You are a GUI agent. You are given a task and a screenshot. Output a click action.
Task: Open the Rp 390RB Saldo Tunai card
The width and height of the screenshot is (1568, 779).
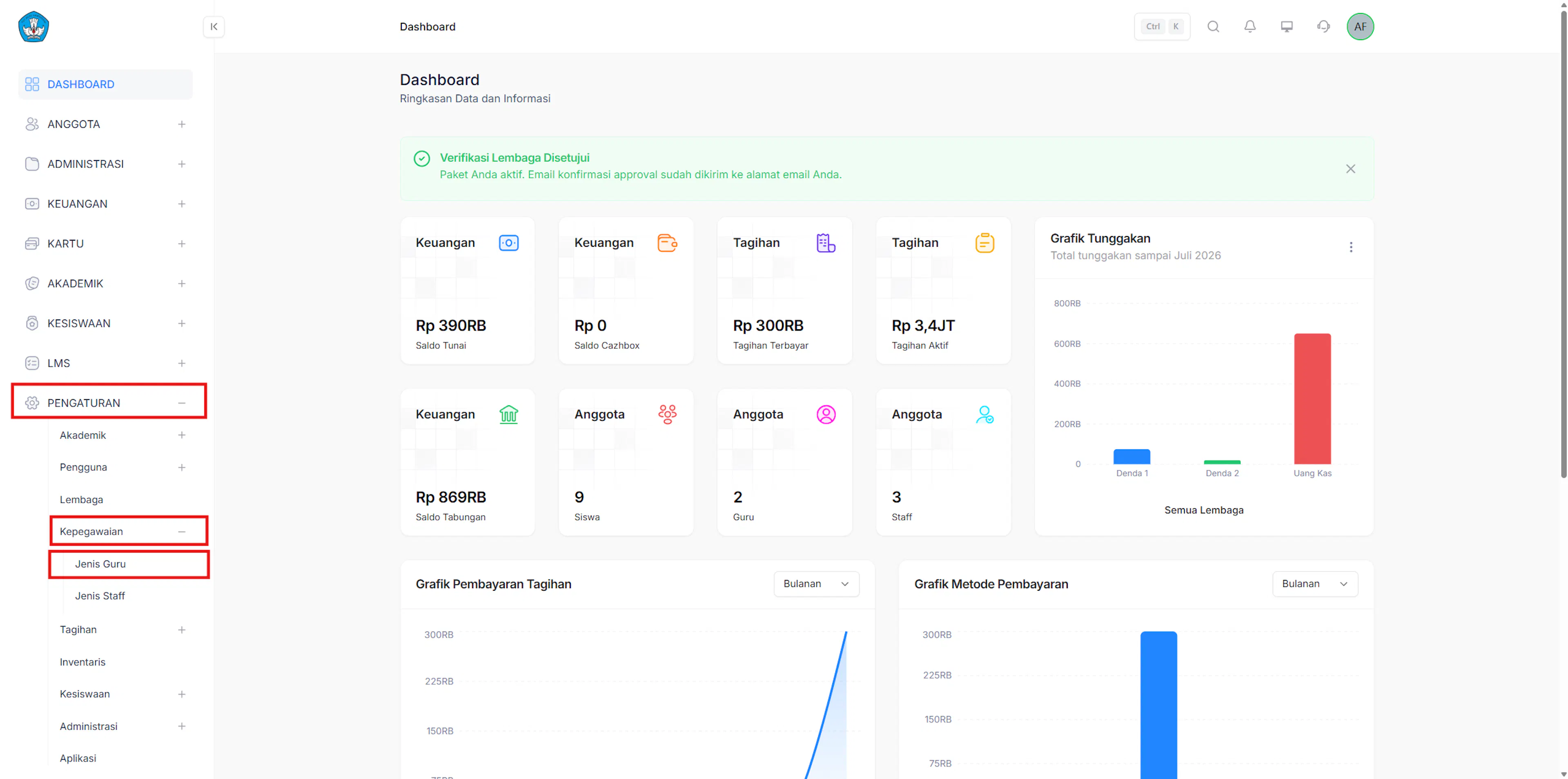[x=468, y=290]
